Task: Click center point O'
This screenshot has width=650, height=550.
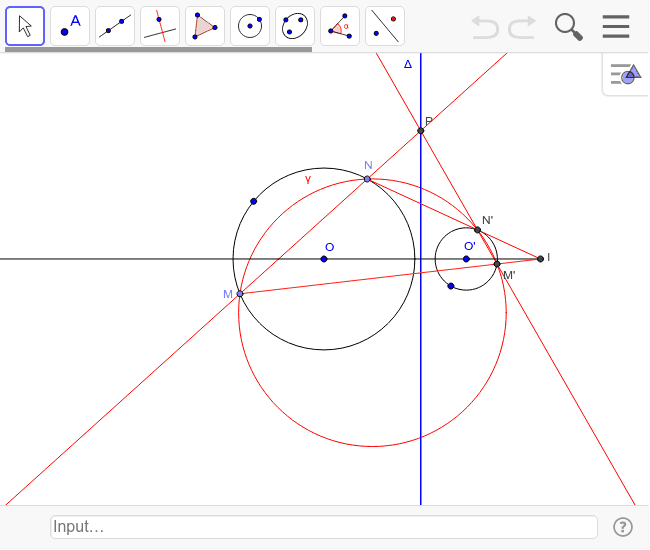Action: (466, 259)
